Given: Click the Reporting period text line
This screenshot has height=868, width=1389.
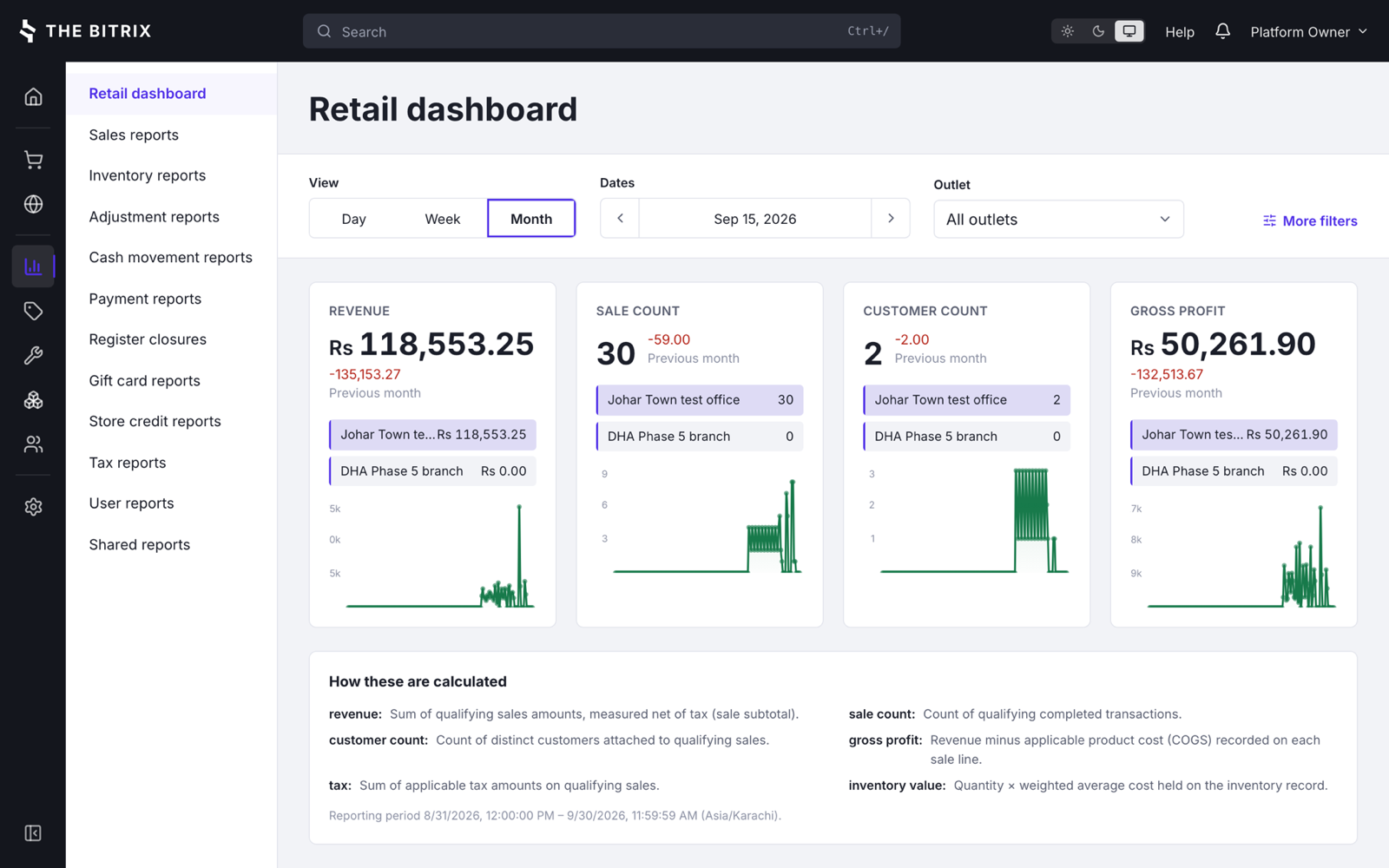Looking at the screenshot, I should click(555, 816).
